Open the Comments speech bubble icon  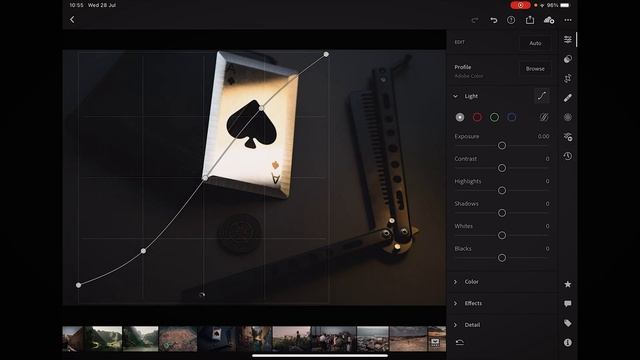[x=568, y=304]
